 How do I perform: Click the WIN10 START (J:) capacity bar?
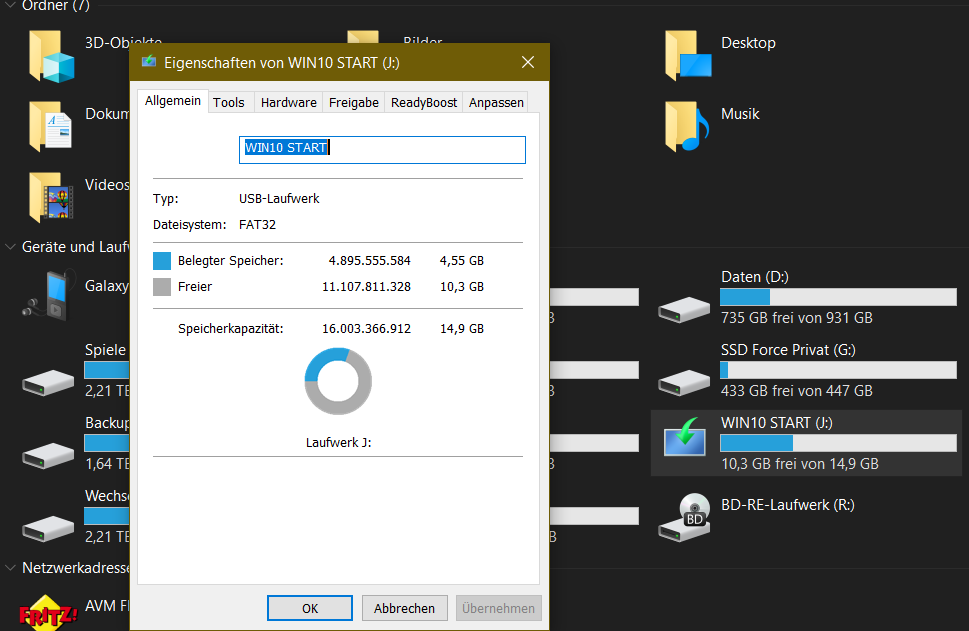click(838, 443)
